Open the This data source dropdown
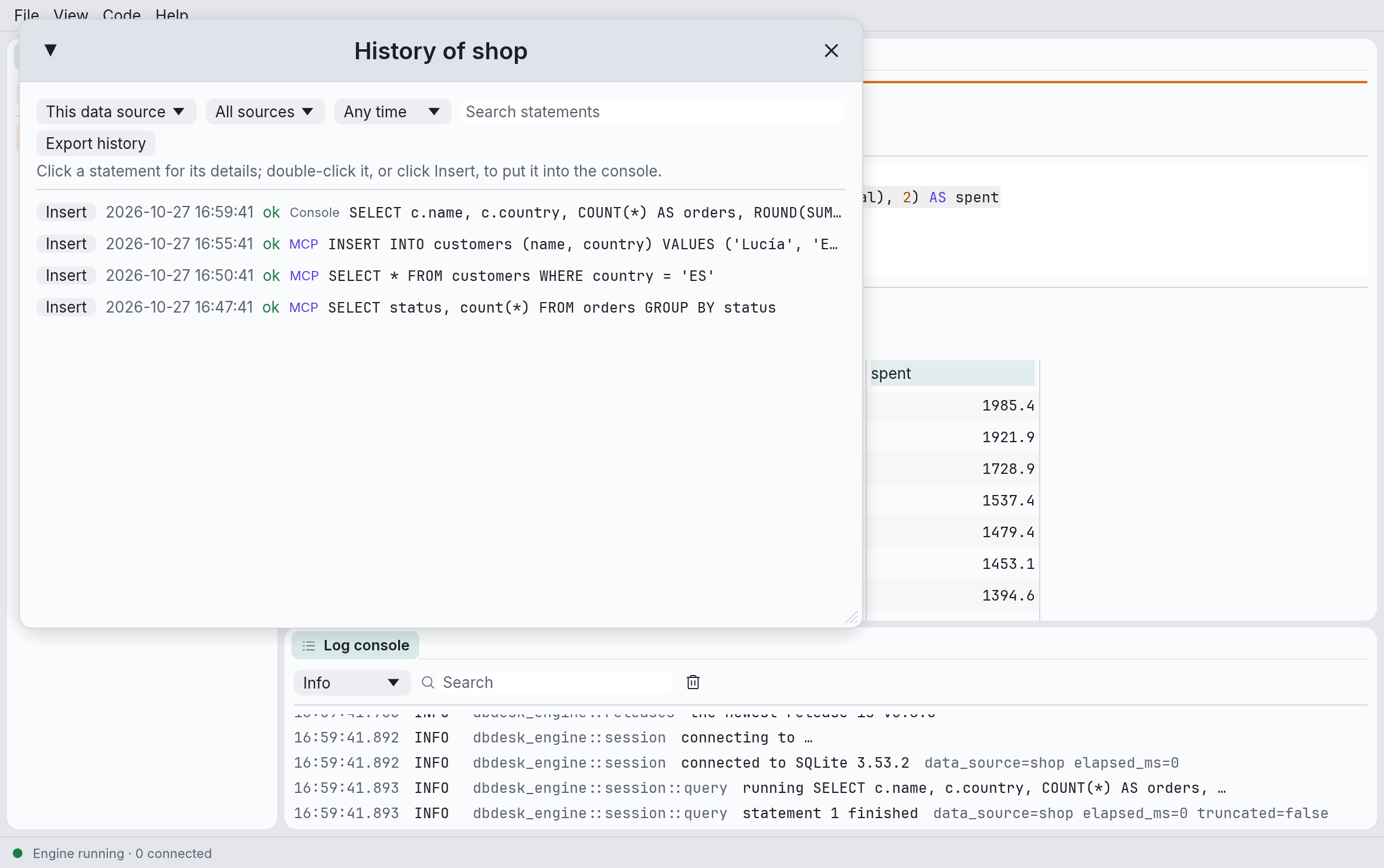Screen dimensions: 1384x868 point(116,111)
